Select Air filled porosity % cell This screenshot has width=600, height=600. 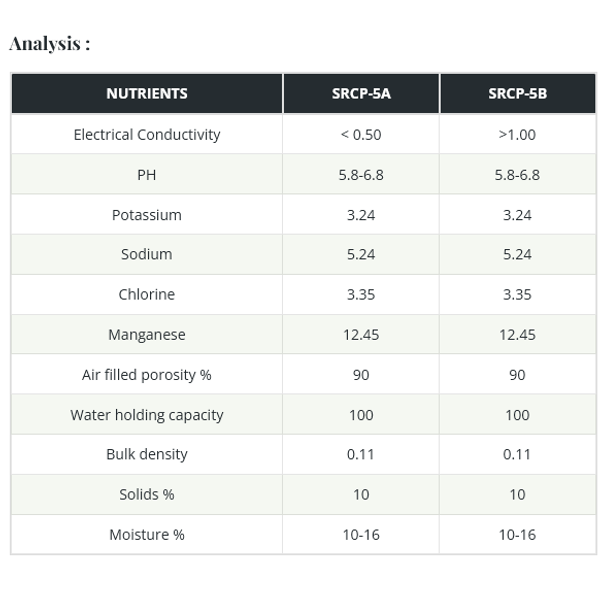pos(147,375)
